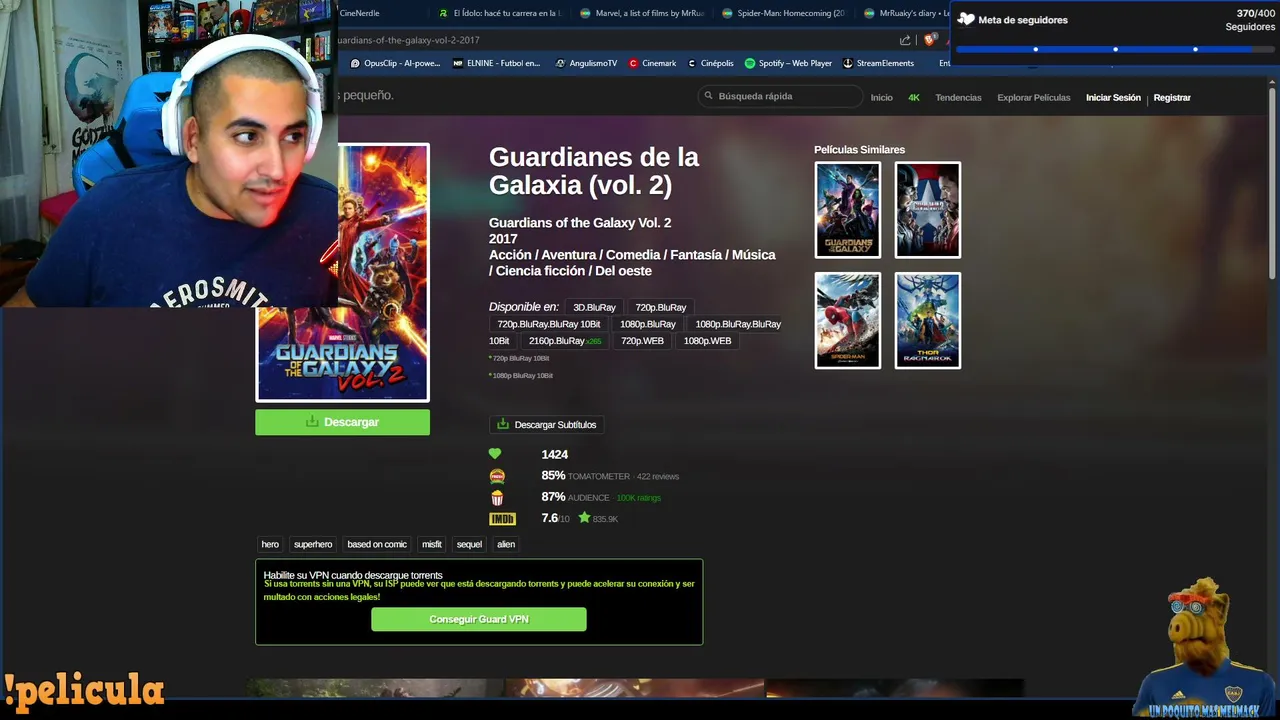
Task: Select the 720p.BluRay quality option
Action: (x=661, y=307)
